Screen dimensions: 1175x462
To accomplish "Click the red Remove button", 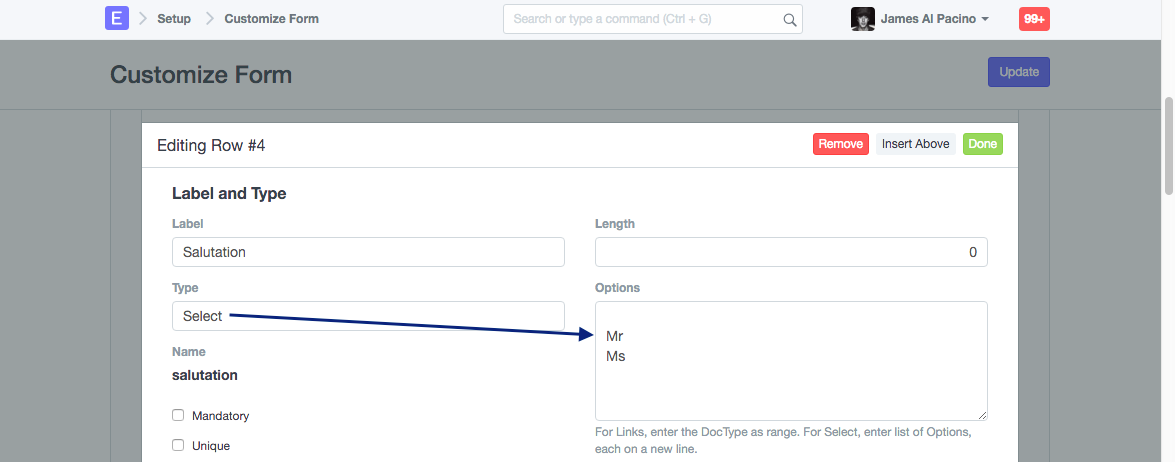I will 840,144.
